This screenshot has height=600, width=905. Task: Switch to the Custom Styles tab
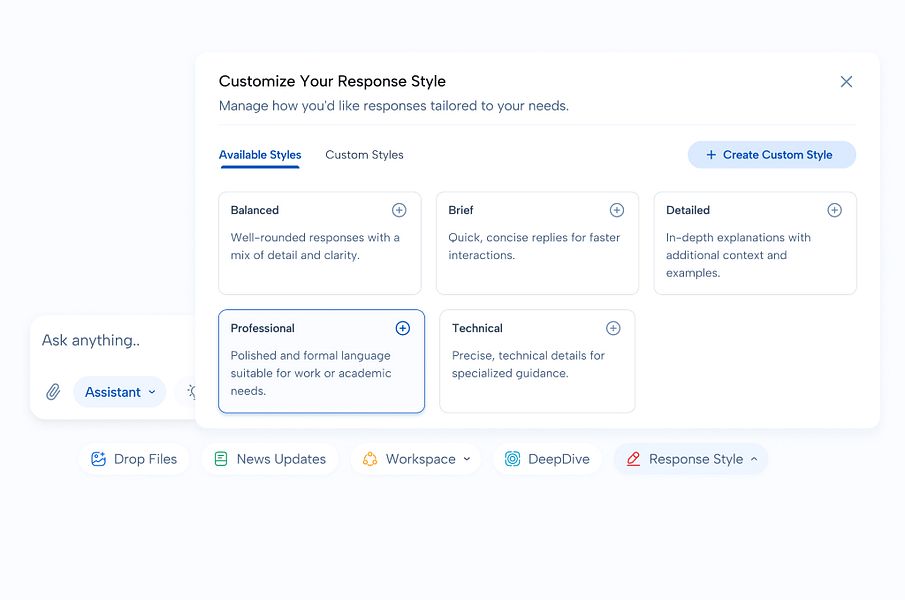[364, 155]
